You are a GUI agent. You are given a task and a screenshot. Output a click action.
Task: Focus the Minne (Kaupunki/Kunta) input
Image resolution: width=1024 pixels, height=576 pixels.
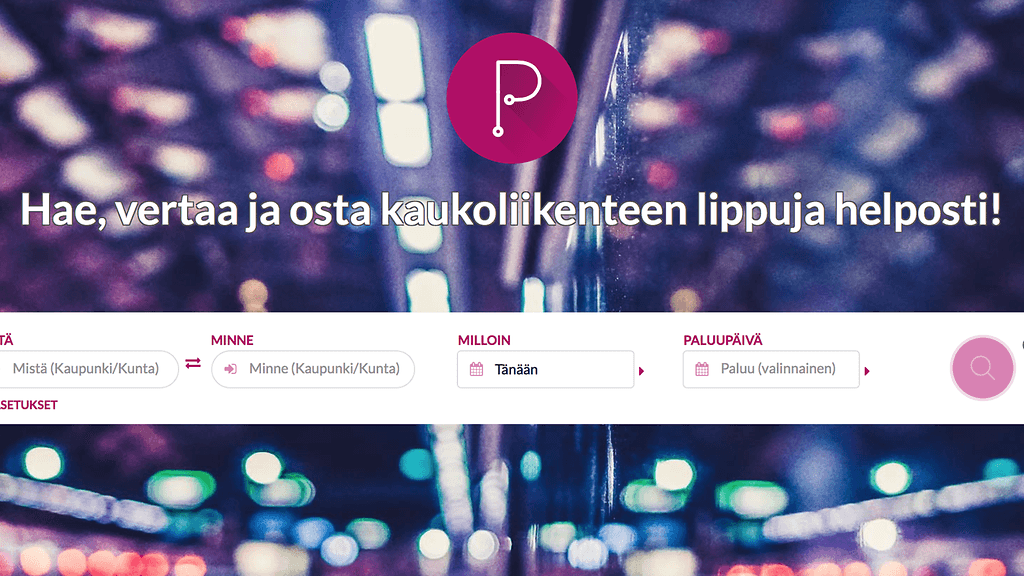tap(313, 369)
